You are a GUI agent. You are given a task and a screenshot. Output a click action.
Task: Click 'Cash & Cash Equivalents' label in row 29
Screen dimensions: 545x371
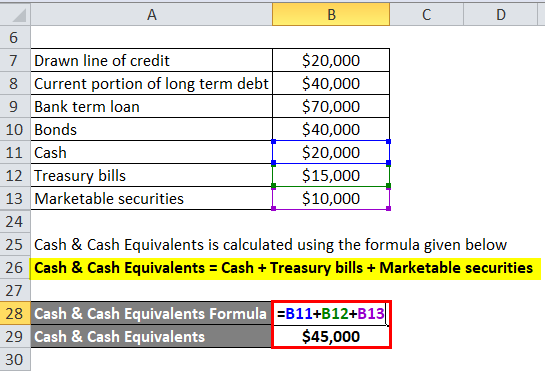point(152,336)
